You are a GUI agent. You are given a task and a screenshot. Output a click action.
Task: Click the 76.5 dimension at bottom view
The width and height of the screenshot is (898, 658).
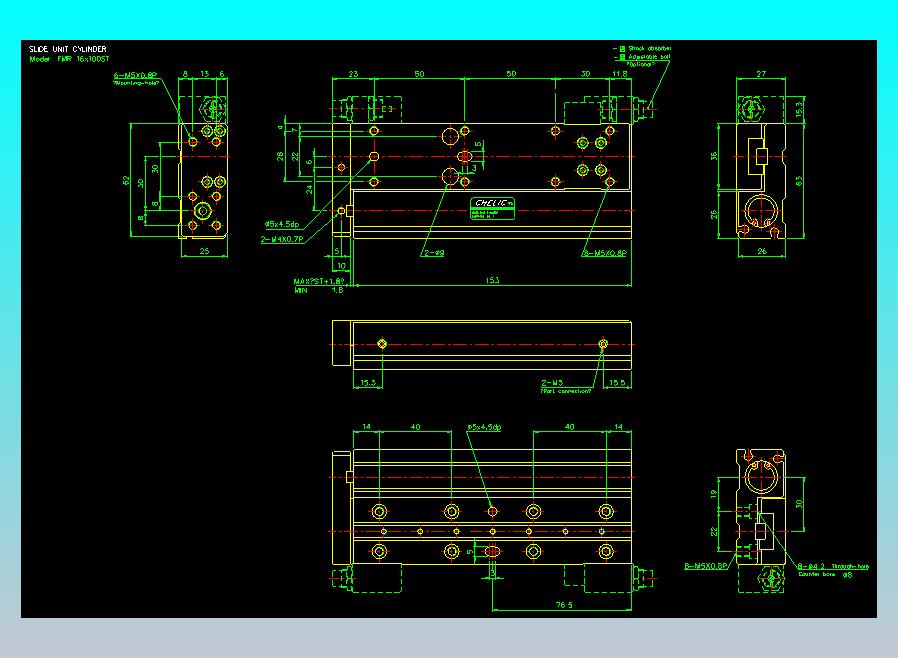(564, 605)
